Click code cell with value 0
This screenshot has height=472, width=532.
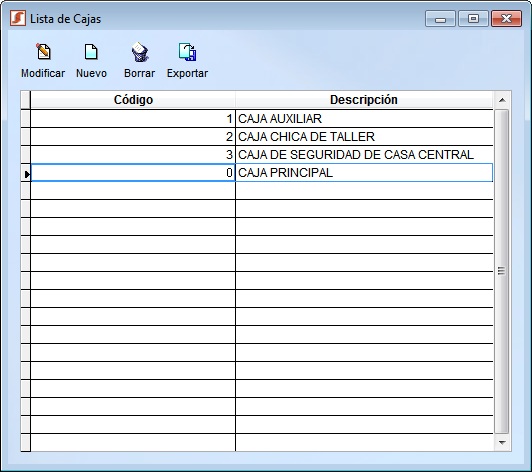tap(133, 173)
